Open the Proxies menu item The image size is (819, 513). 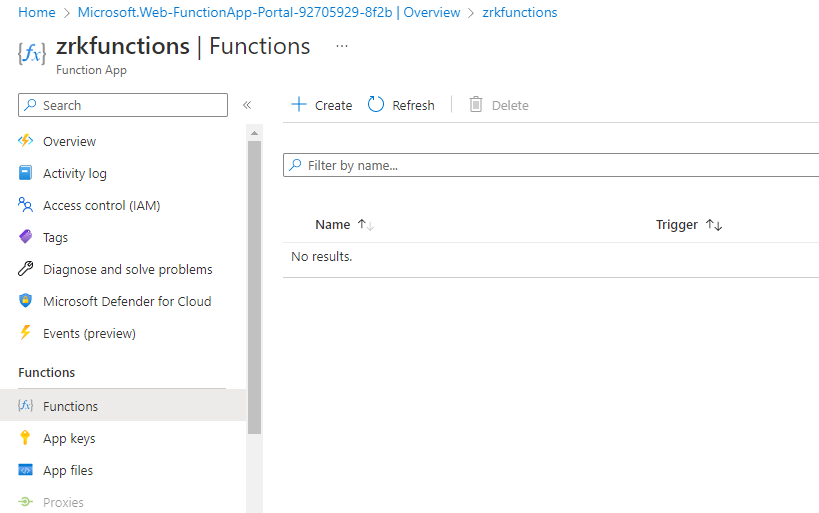63,502
